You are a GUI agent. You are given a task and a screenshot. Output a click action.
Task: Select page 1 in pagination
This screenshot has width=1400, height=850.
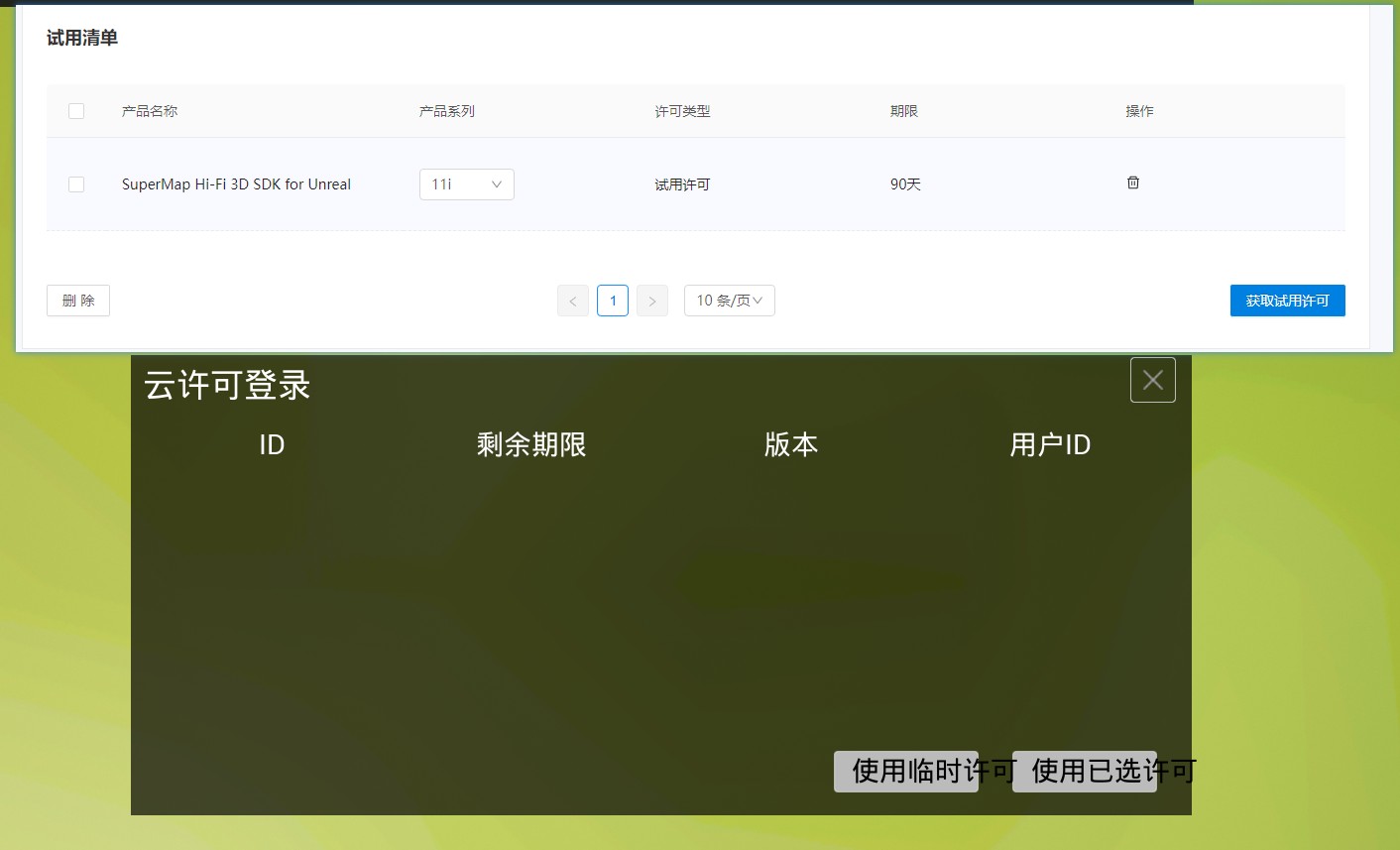(x=613, y=301)
